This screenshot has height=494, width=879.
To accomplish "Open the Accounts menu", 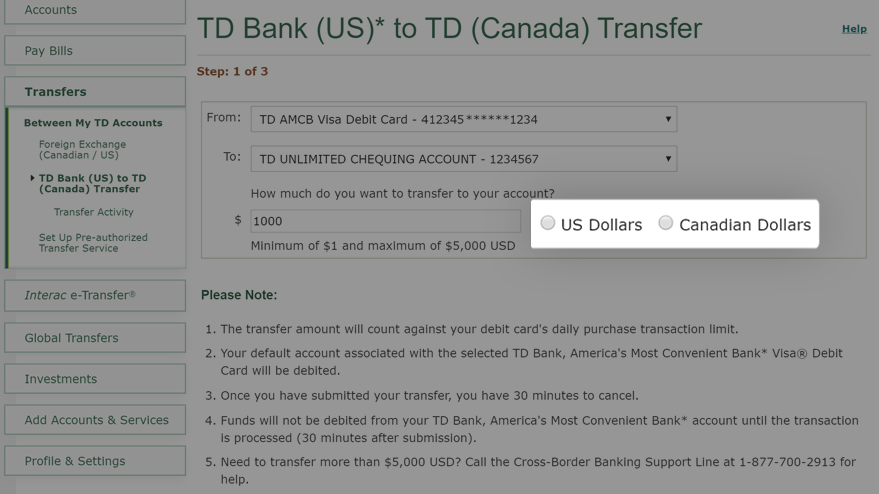I will coord(95,11).
